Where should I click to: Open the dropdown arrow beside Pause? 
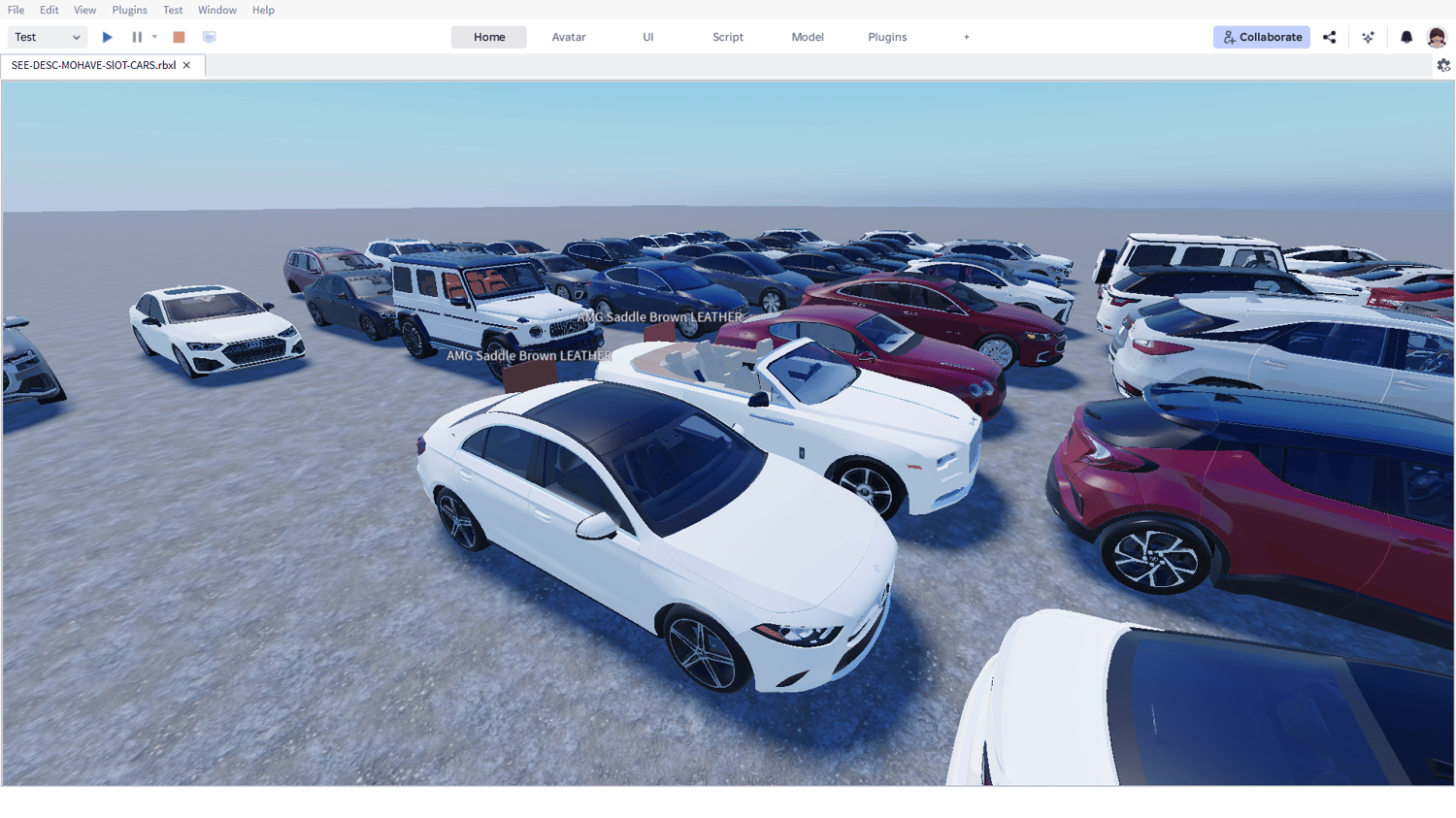point(154,37)
